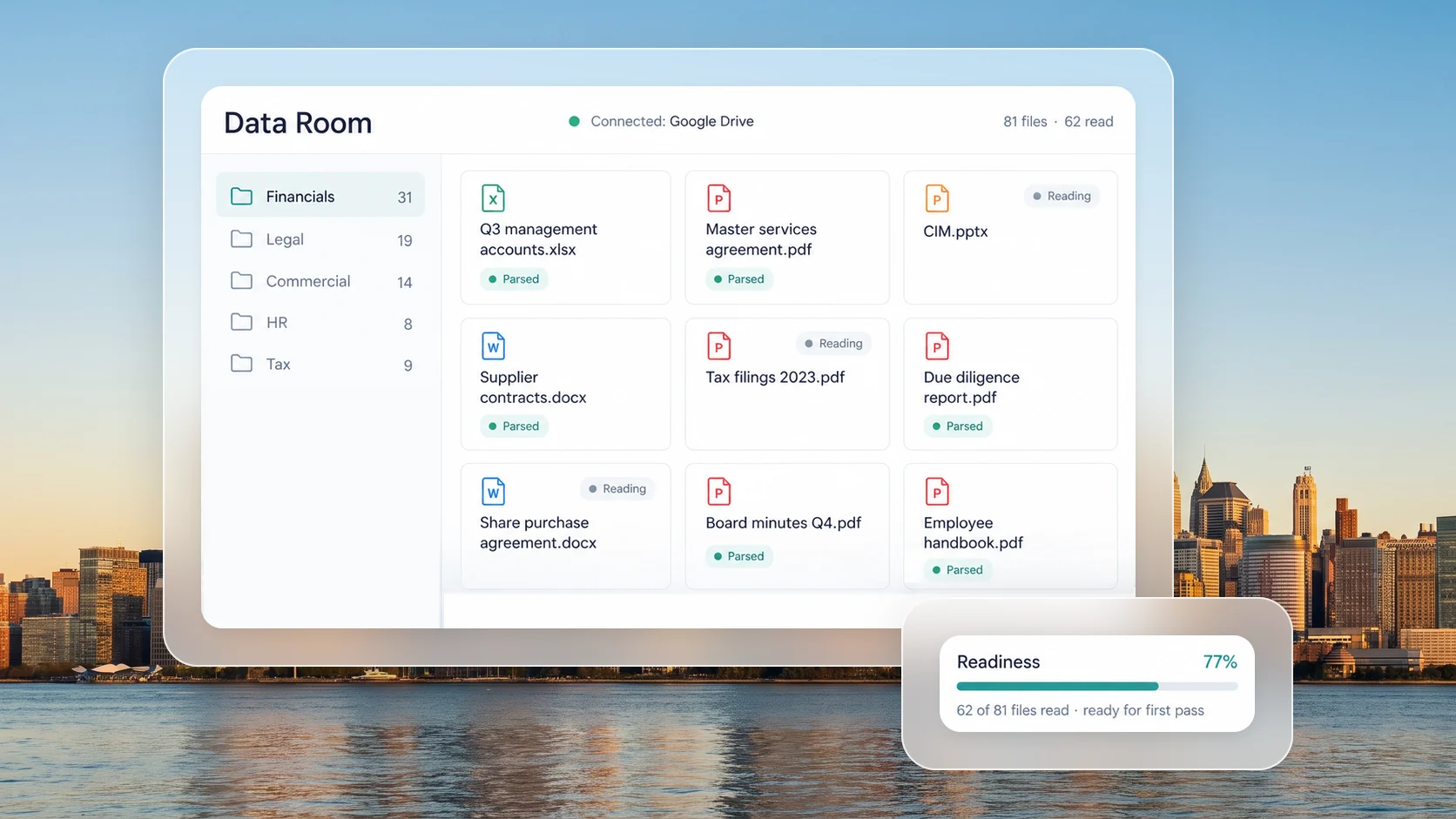Click the 31 count beside Financials
1456x819 pixels.
[405, 198]
